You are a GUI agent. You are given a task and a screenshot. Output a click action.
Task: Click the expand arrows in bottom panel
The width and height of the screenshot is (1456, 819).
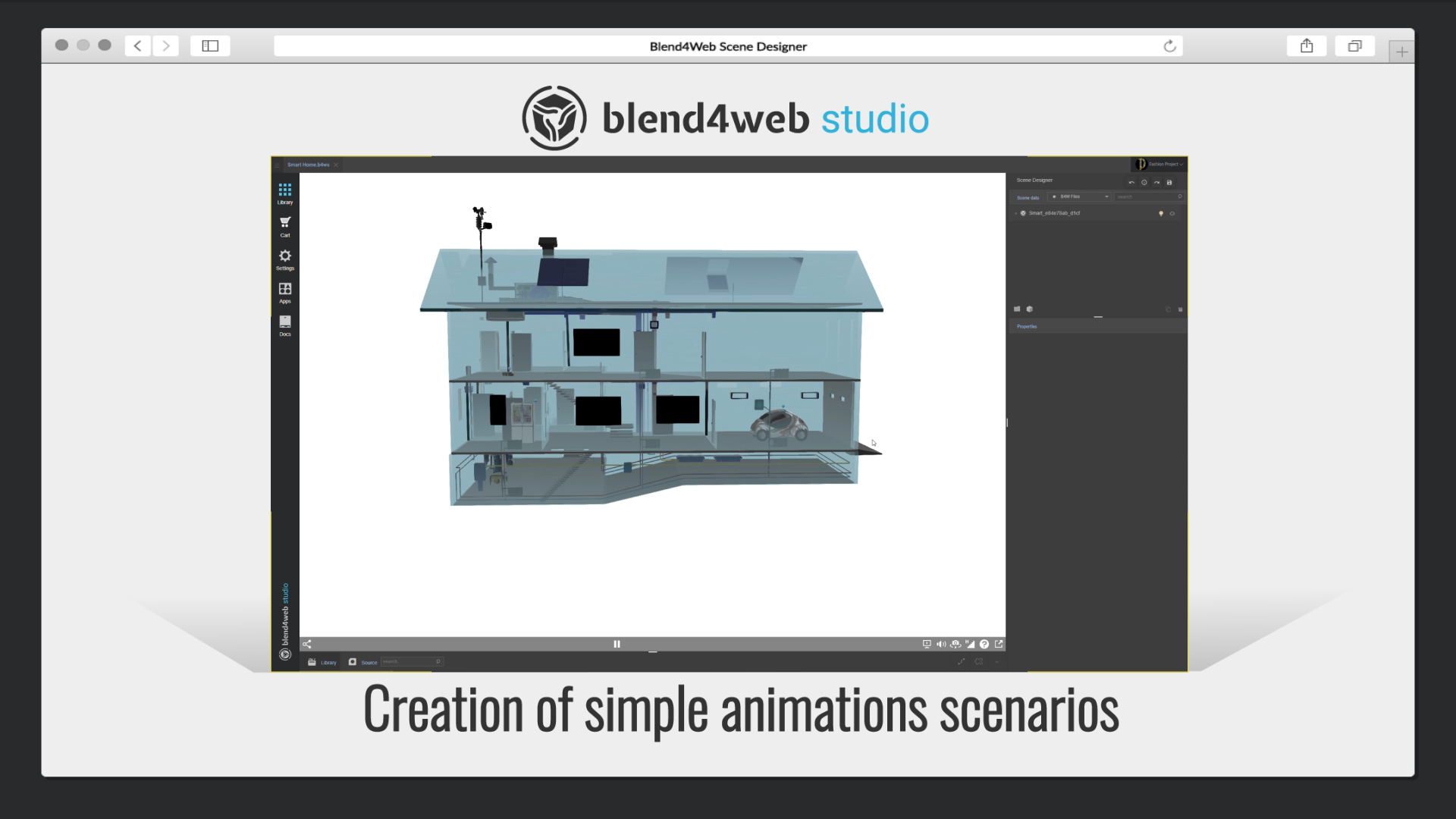[x=961, y=662]
